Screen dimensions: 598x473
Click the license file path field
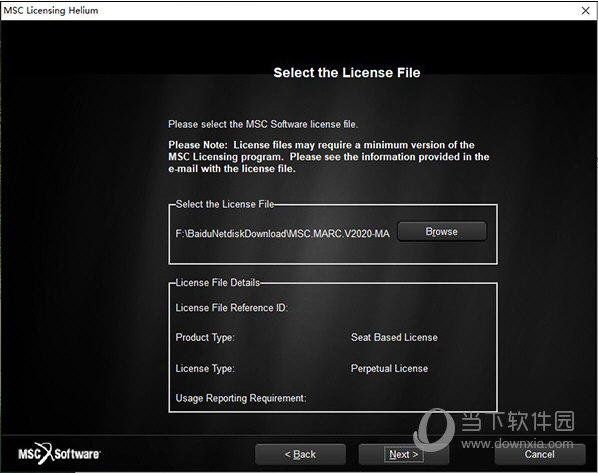[x=283, y=233]
